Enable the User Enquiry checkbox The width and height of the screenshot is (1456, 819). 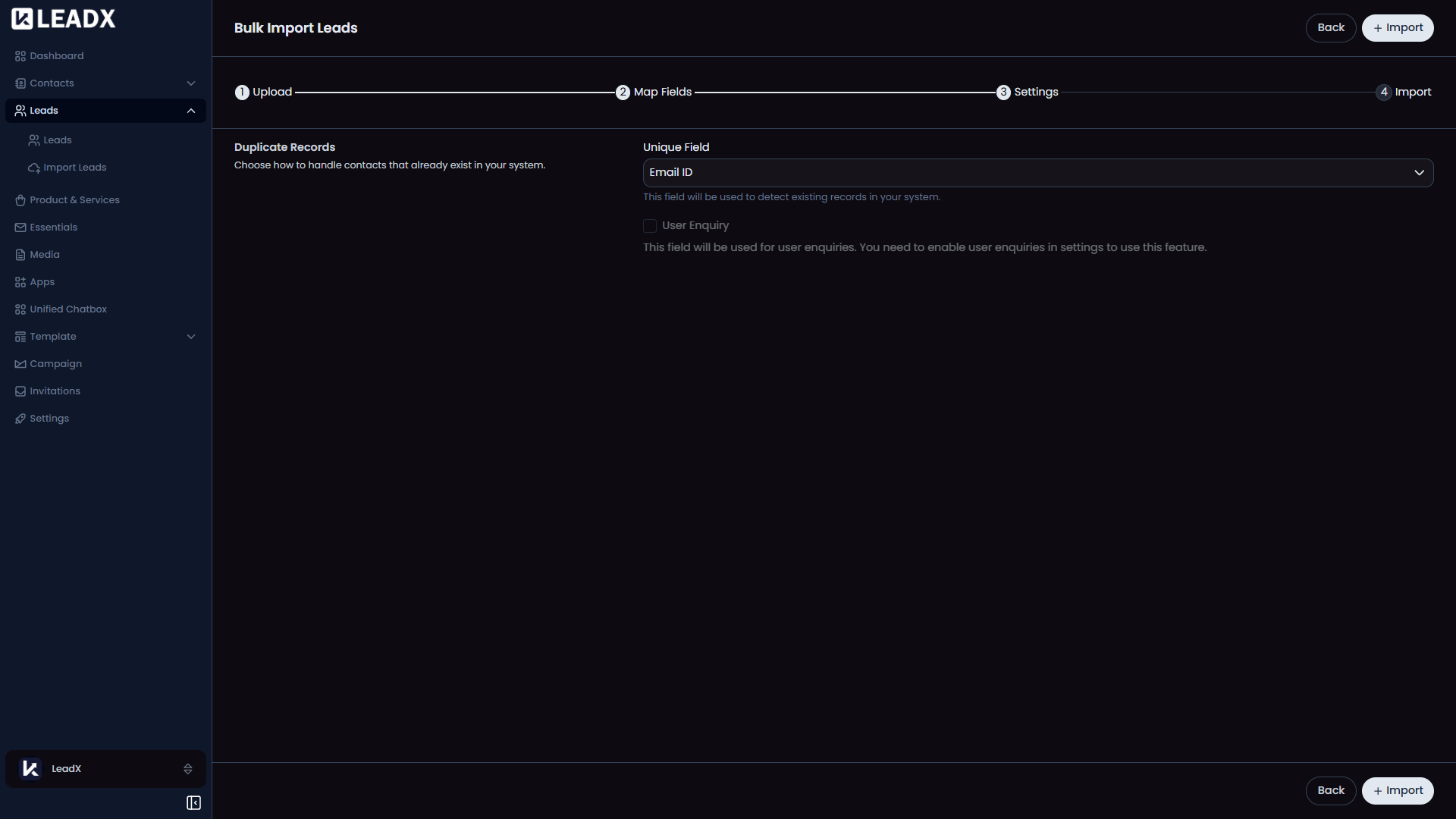(x=650, y=225)
